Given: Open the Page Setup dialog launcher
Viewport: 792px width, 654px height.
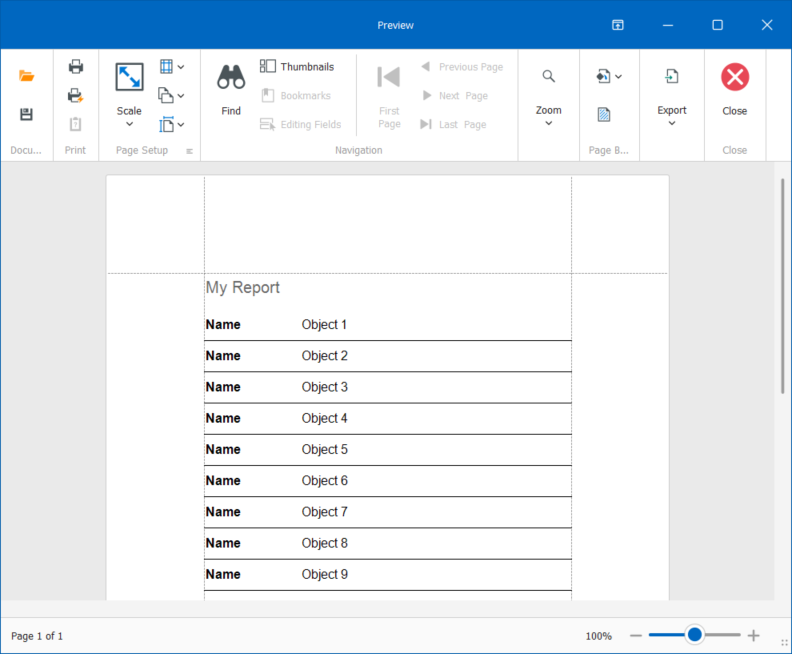Looking at the screenshot, I should (189, 151).
